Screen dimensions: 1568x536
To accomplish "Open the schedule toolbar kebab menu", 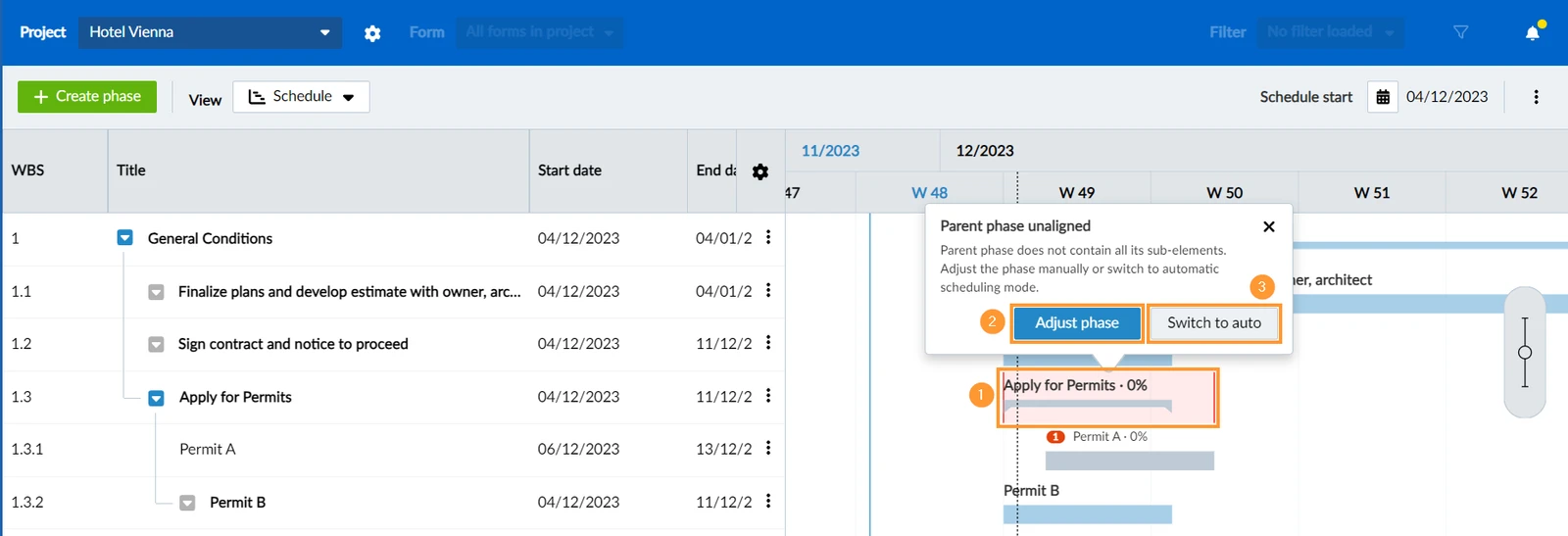I will (x=1536, y=97).
